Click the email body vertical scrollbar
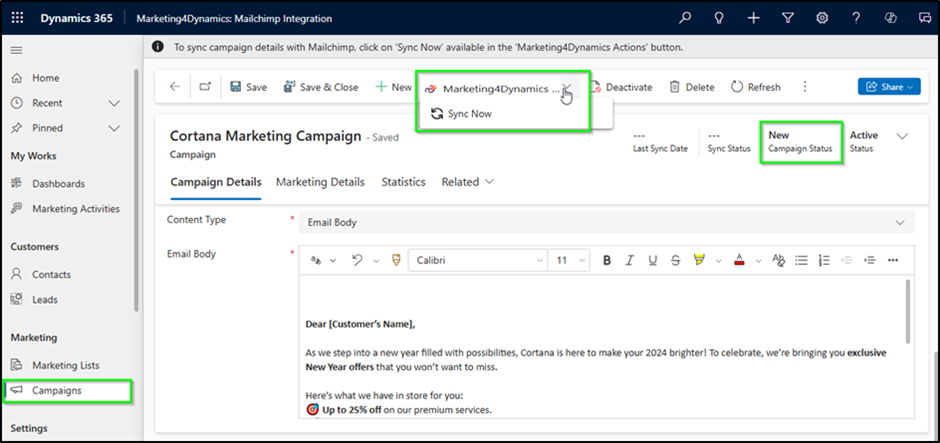The width and height of the screenshot is (940, 443). [x=909, y=311]
